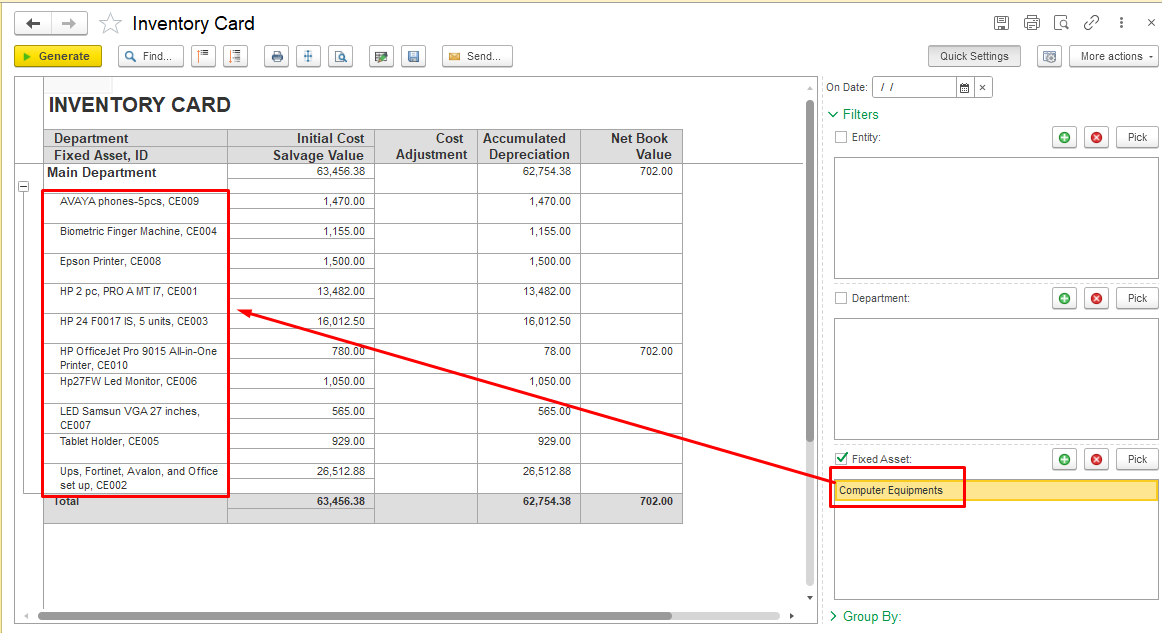The width and height of the screenshot is (1162, 633).
Task: Add report to favorites with star icon
Action: (110, 24)
